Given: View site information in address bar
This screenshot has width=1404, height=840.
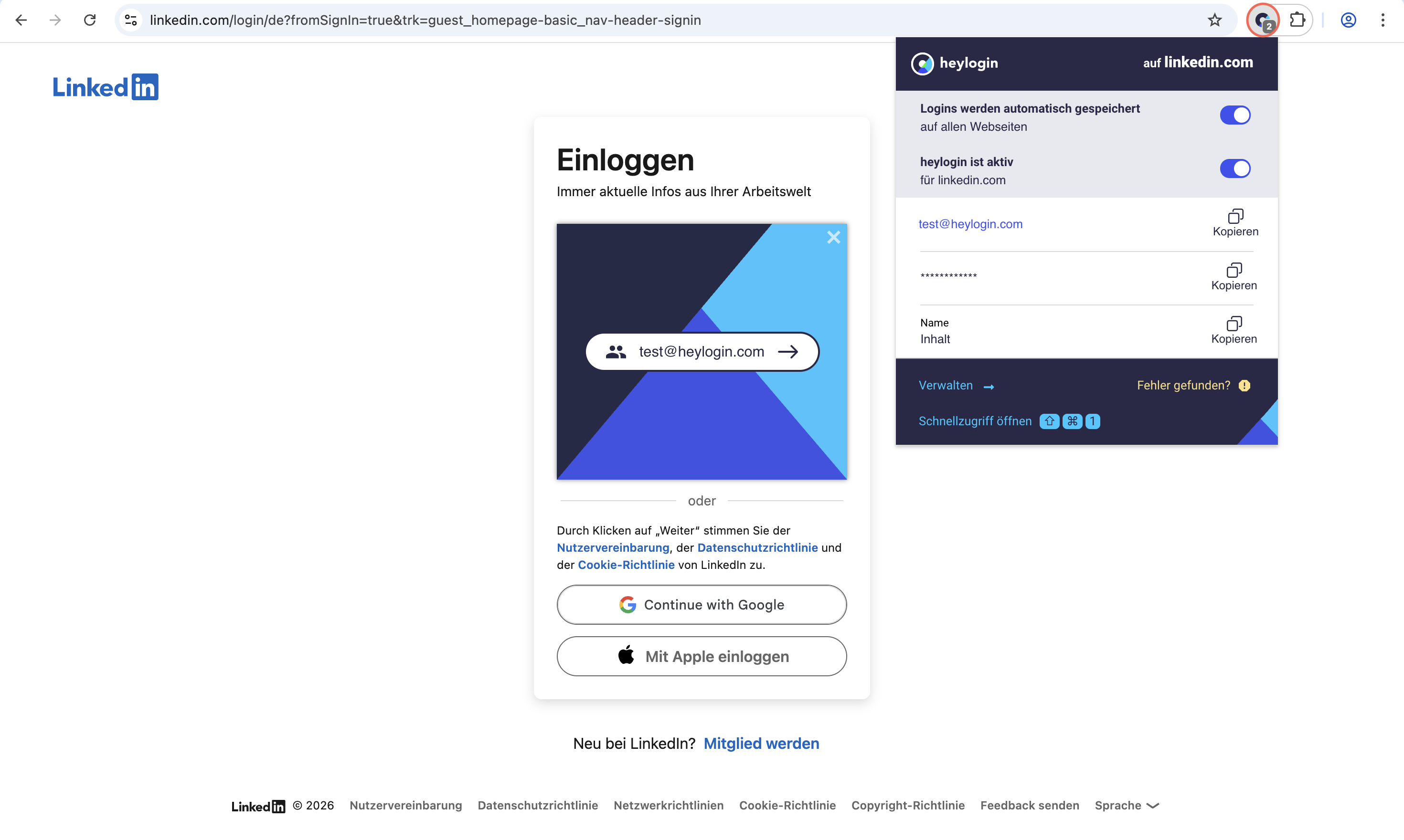Looking at the screenshot, I should (x=131, y=21).
